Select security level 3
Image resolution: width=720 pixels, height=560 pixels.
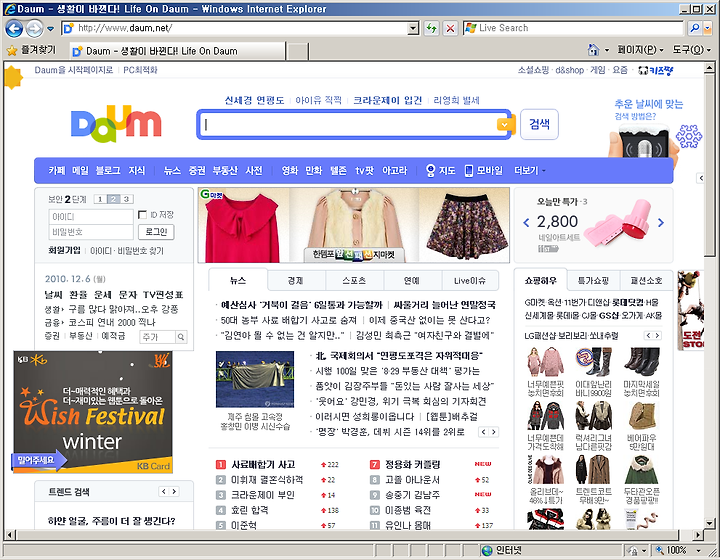[x=126, y=199]
